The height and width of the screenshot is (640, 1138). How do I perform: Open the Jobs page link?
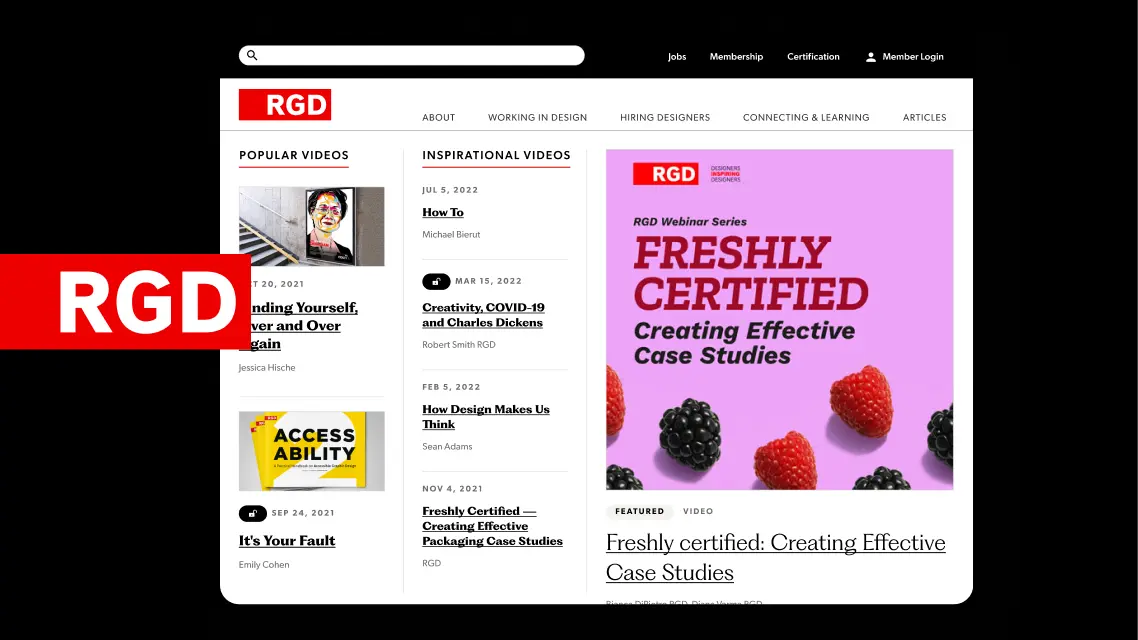tap(677, 56)
